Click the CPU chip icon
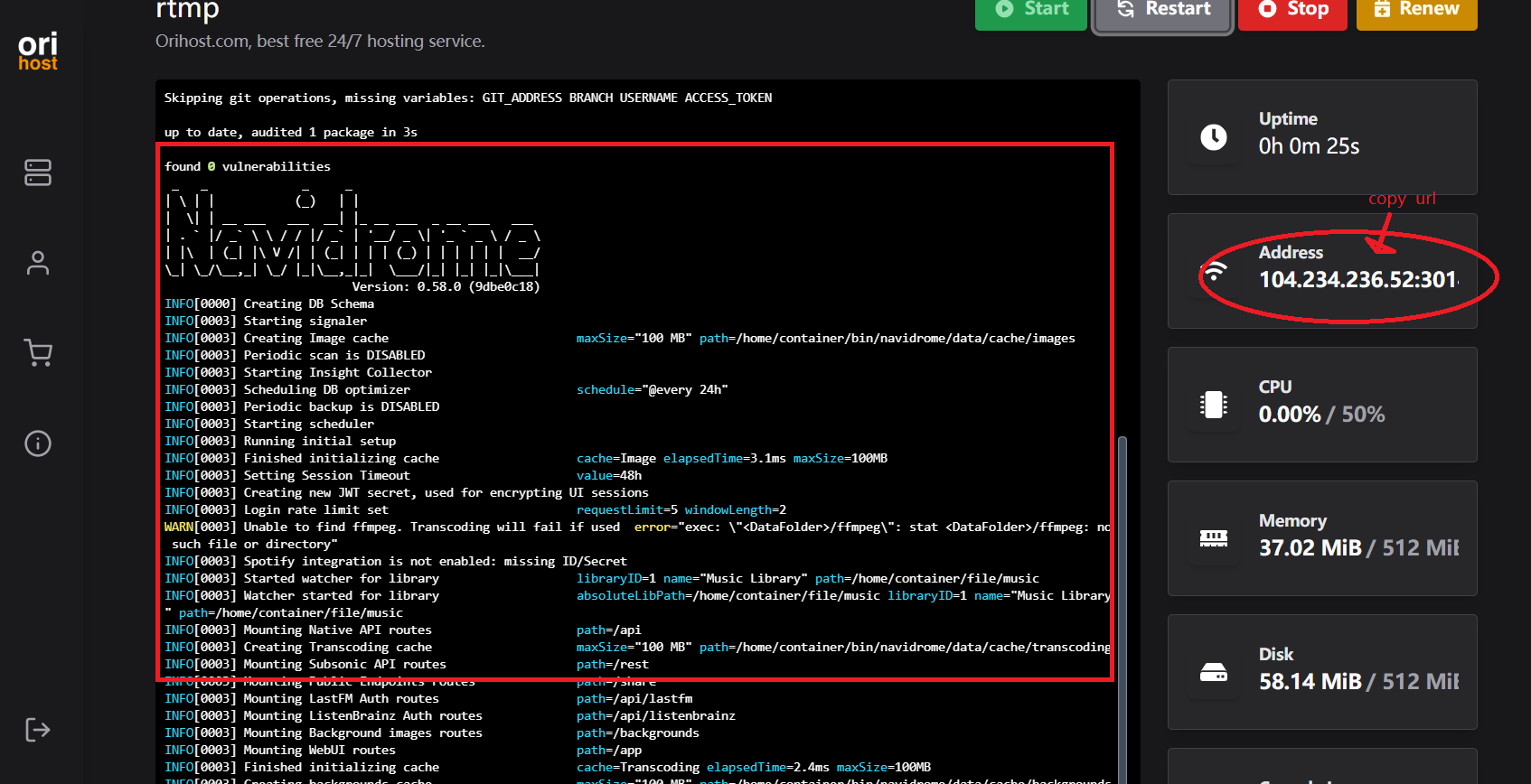The height and width of the screenshot is (784, 1531). (1213, 405)
